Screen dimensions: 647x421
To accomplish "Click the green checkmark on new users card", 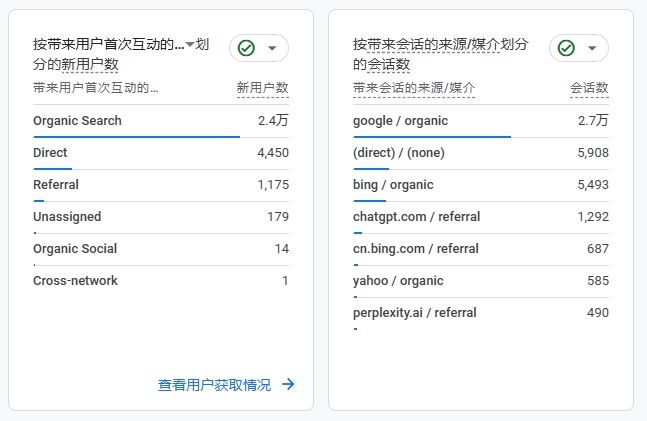I will (x=246, y=48).
